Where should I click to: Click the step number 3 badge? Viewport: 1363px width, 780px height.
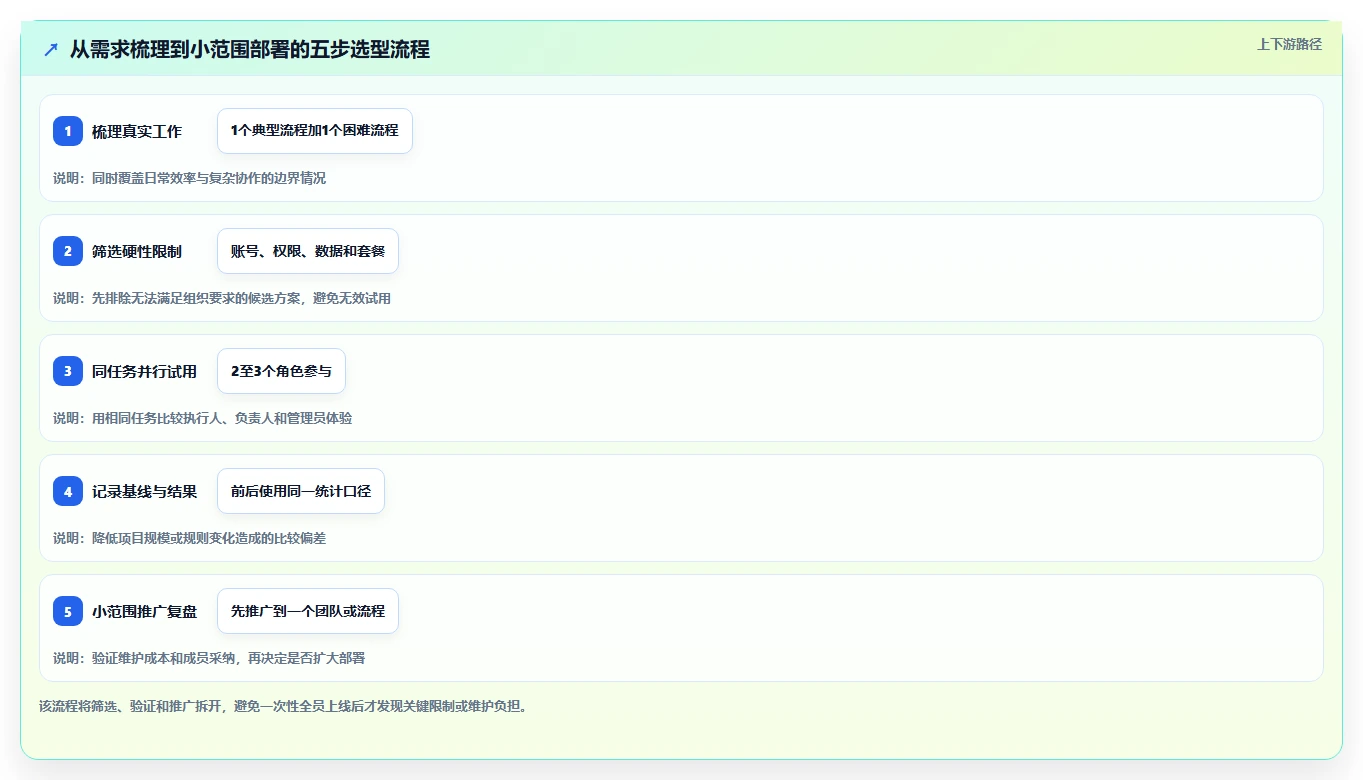pyautogui.click(x=68, y=371)
